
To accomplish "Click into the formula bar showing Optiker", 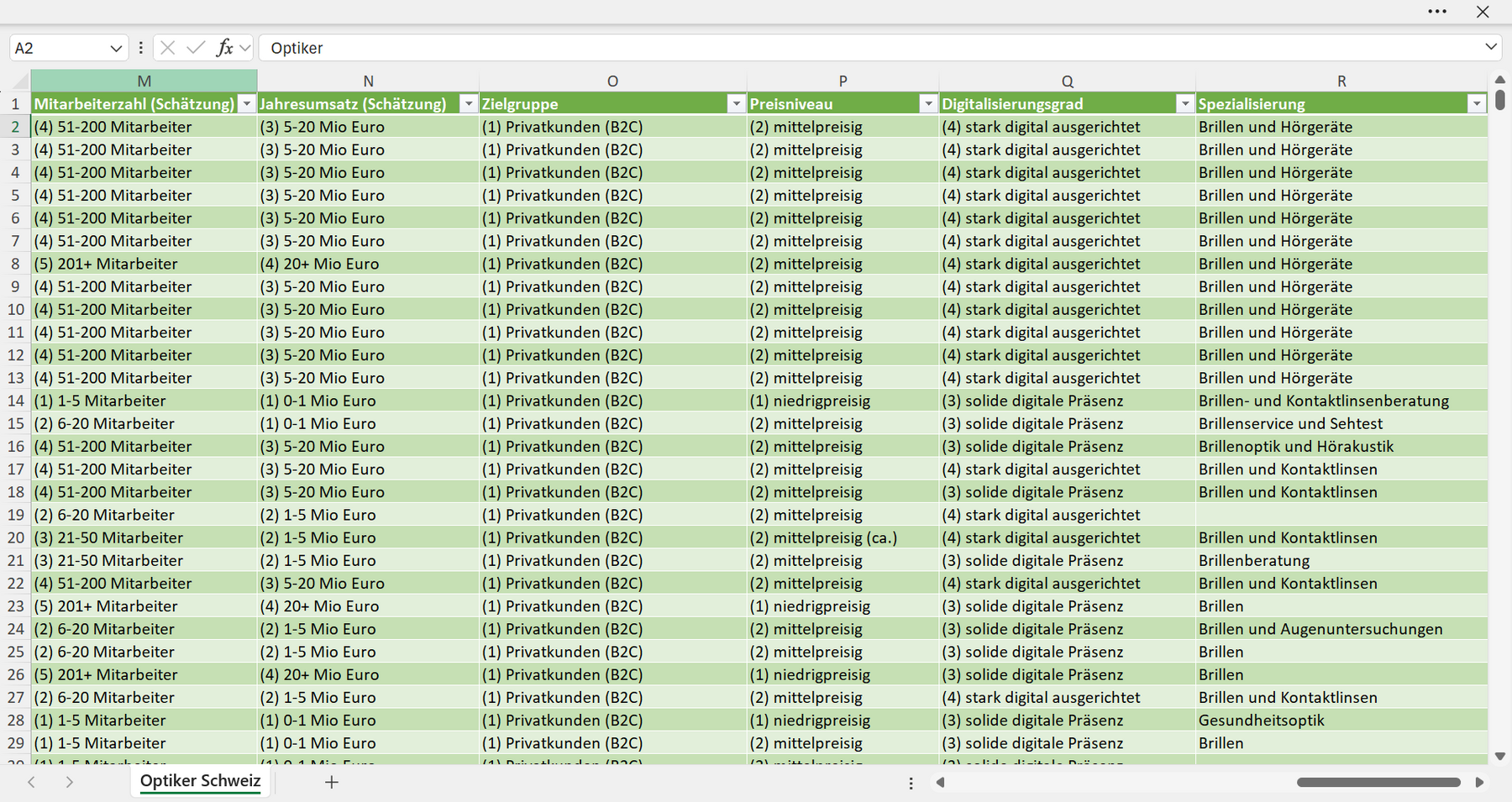I will 869,48.
